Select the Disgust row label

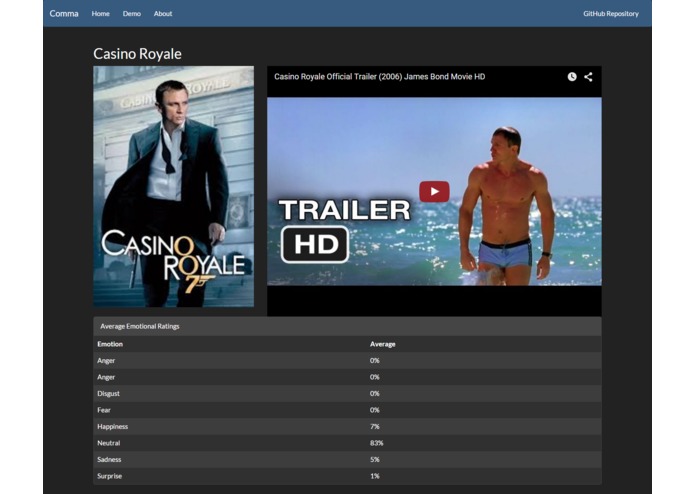[x=108, y=393]
